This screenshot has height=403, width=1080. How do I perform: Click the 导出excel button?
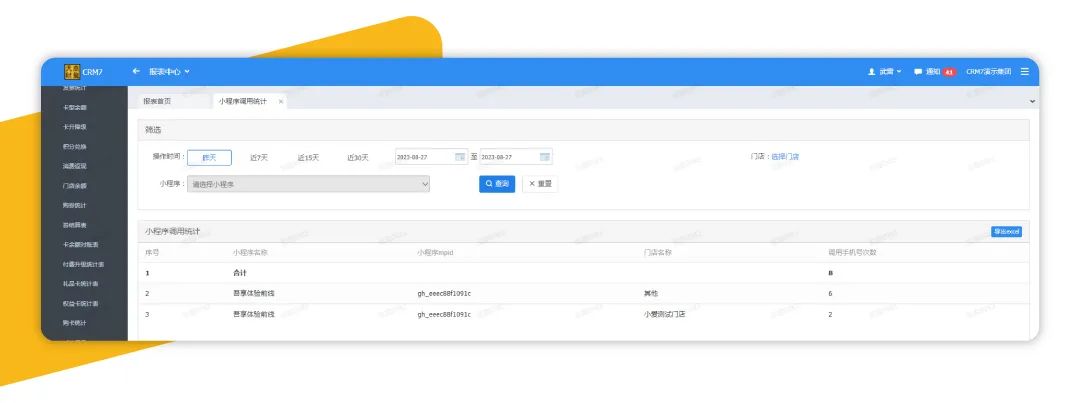[x=1006, y=232]
